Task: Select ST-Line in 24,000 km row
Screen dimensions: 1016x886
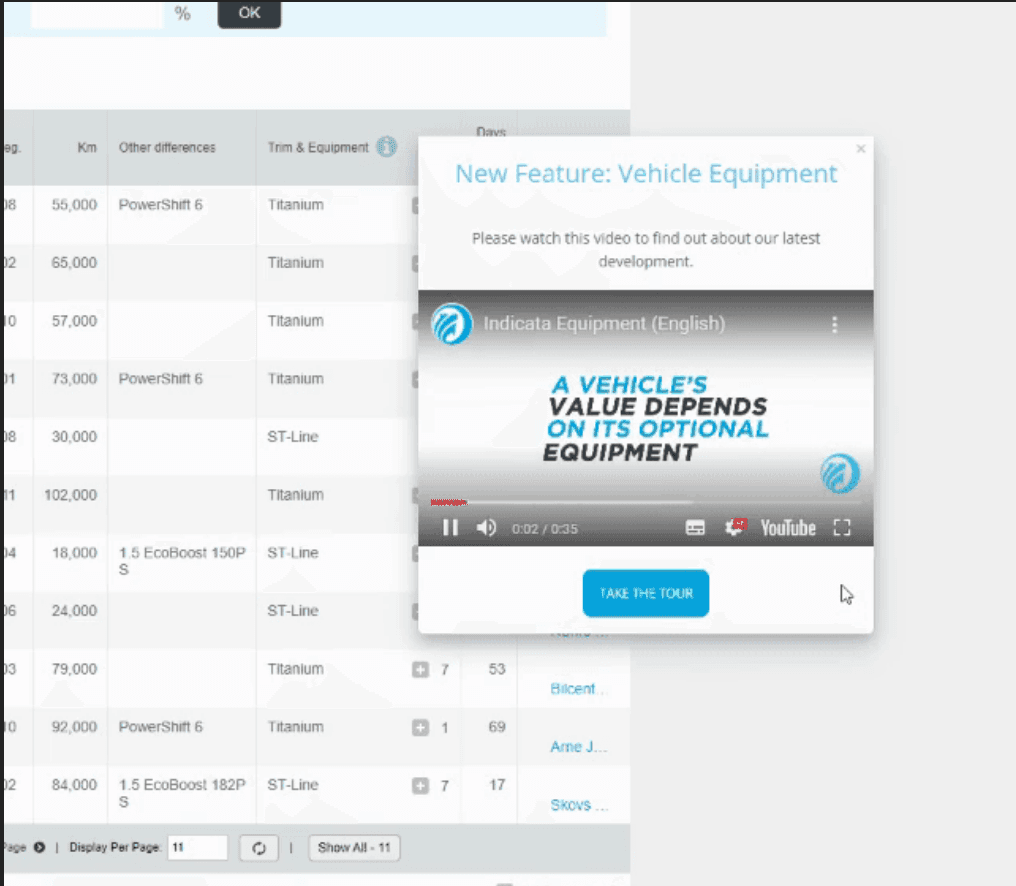Action: click(293, 611)
